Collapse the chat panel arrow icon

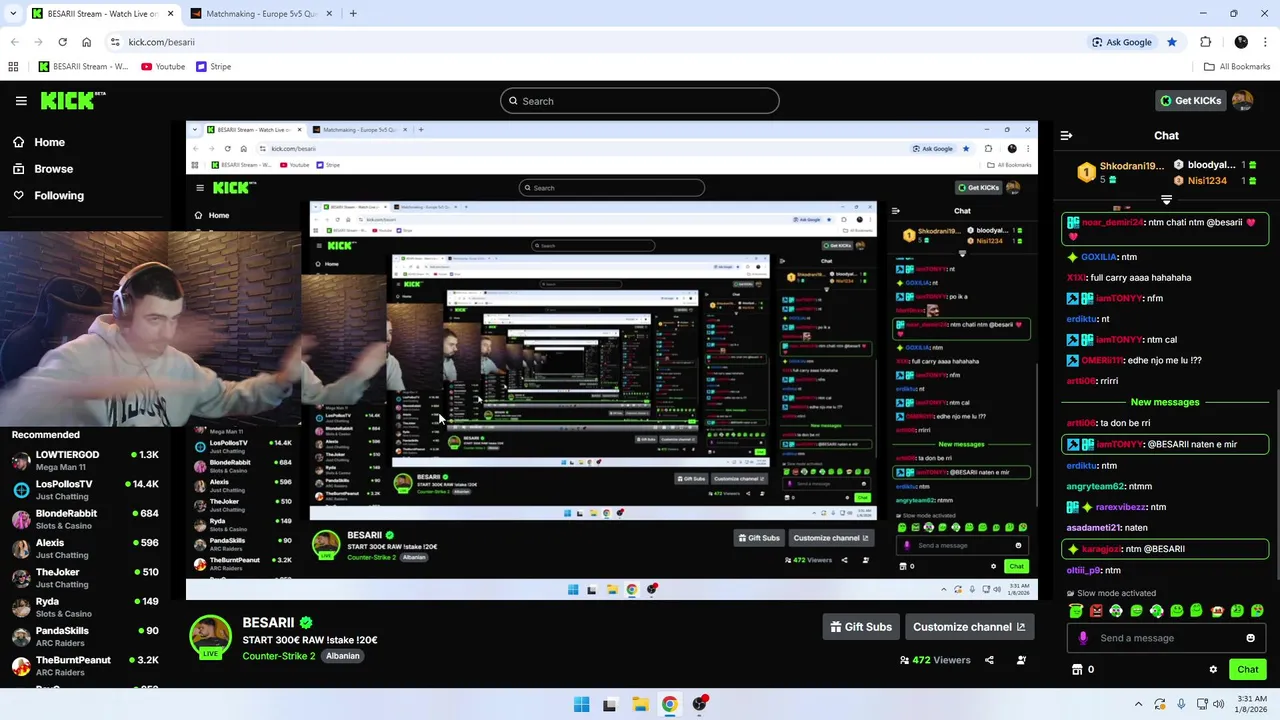[x=1066, y=135]
